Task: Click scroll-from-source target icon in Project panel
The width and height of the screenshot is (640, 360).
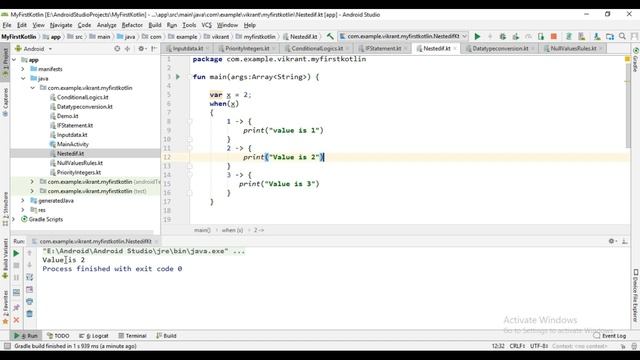Action: tap(117, 49)
